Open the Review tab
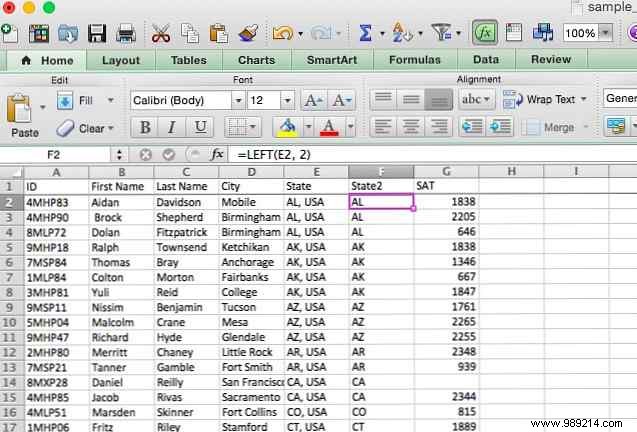The image size is (637, 432). pyautogui.click(x=551, y=59)
